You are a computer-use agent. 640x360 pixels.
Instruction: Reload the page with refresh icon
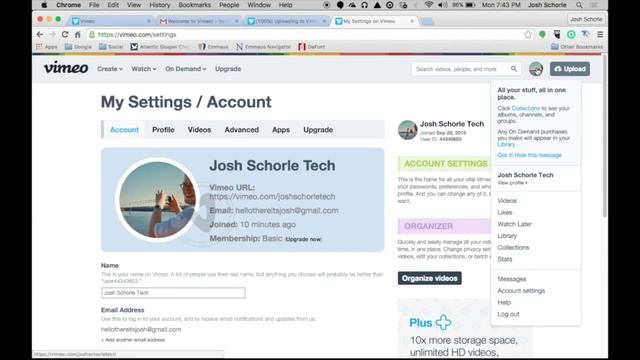pos(65,35)
